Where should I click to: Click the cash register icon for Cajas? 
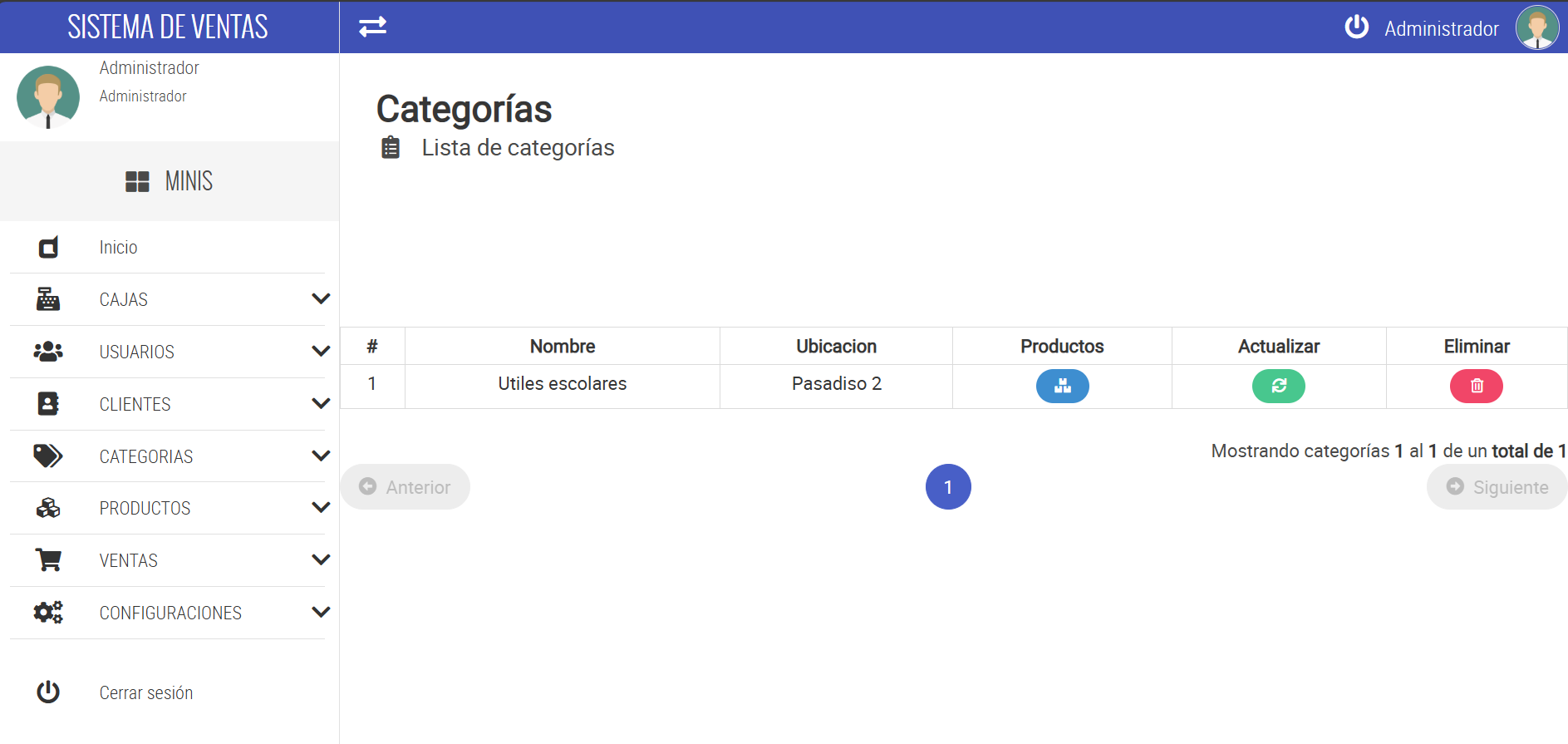pos(48,299)
